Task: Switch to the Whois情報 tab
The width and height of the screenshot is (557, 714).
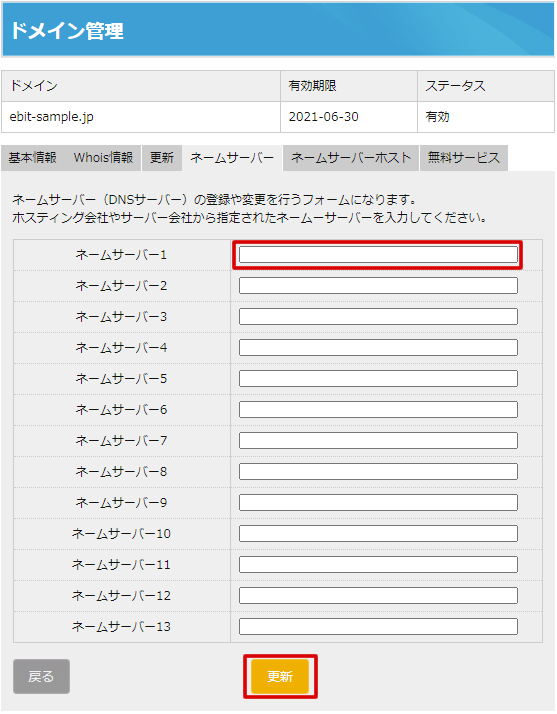Action: pos(103,158)
